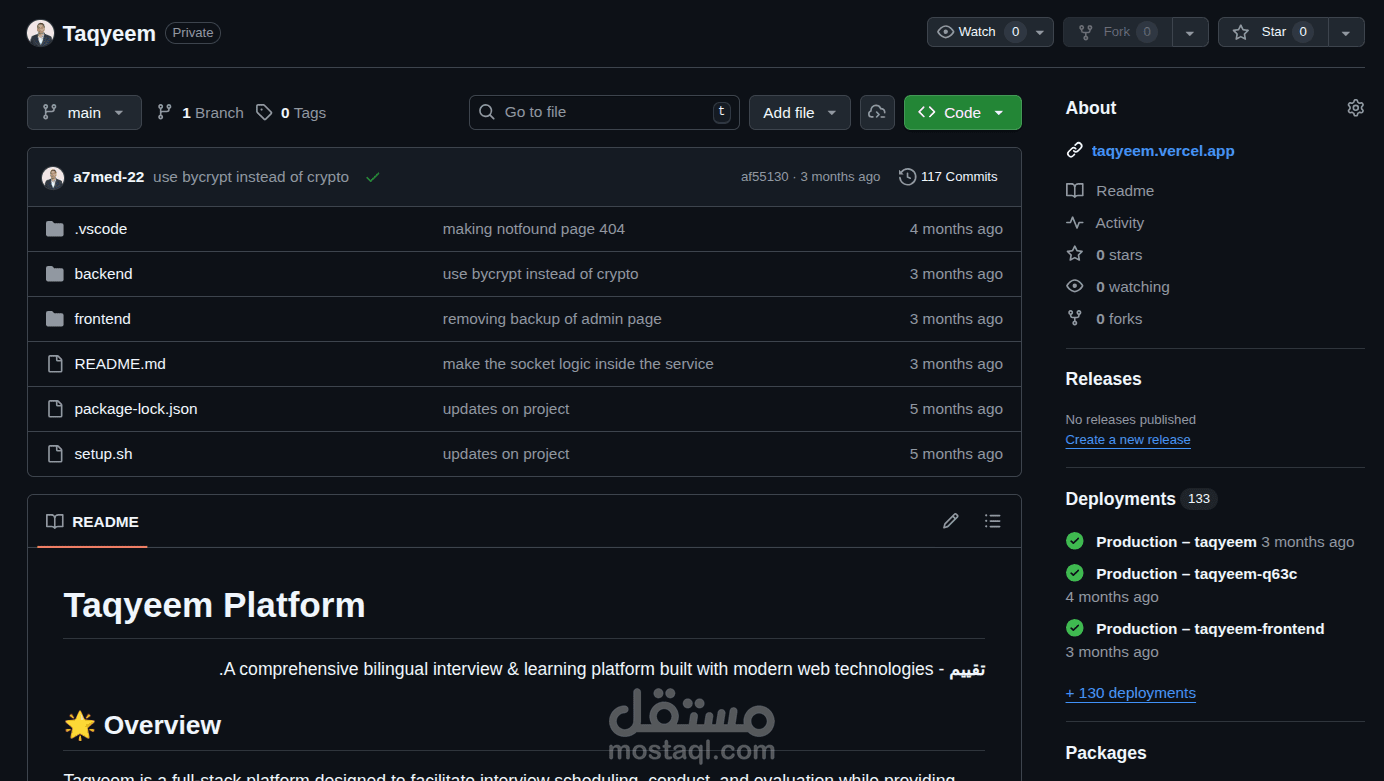Click the frontend folder icon

(x=55, y=319)
